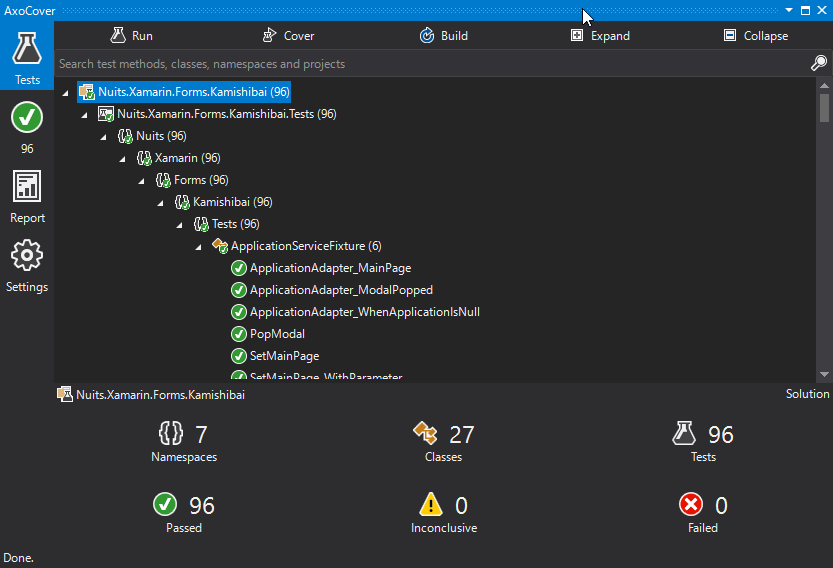Screen dimensions: 833x568
Task: Click the Build button
Action: point(444,36)
